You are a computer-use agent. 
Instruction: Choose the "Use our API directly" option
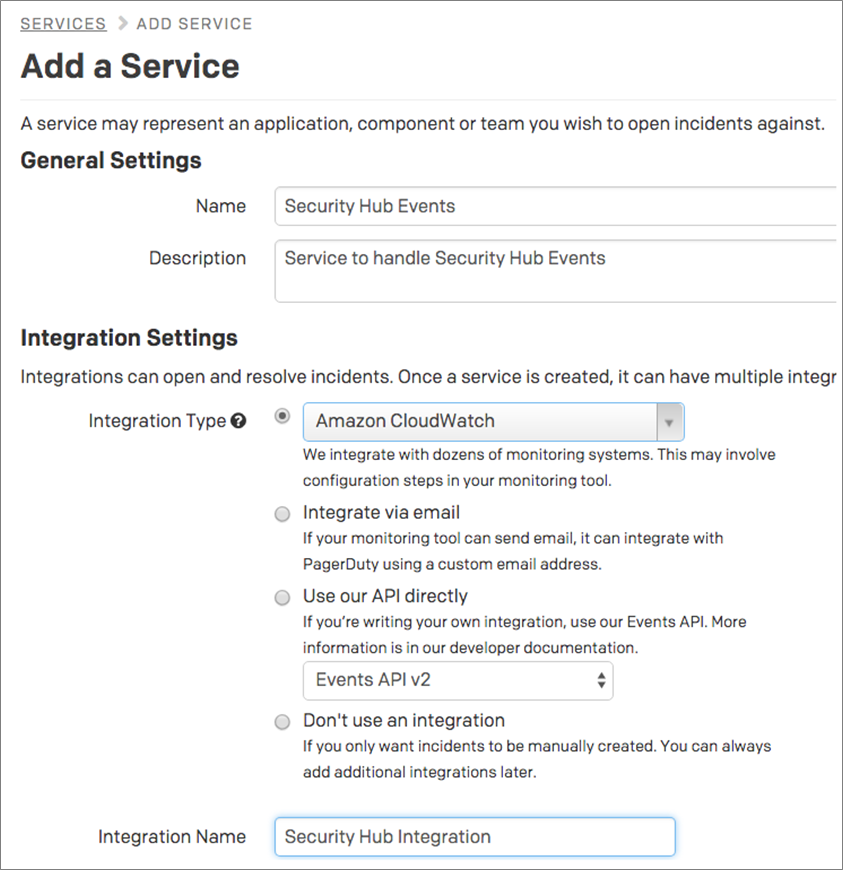pos(282,597)
